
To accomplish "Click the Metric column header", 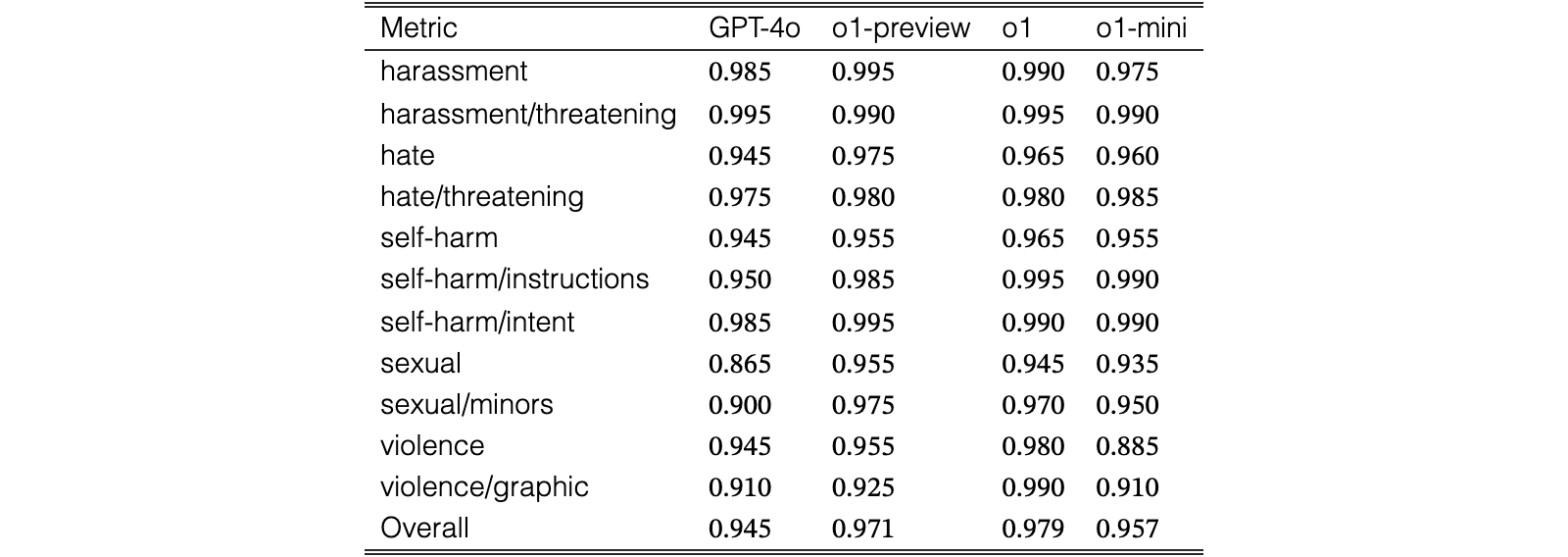I will 418,27.
